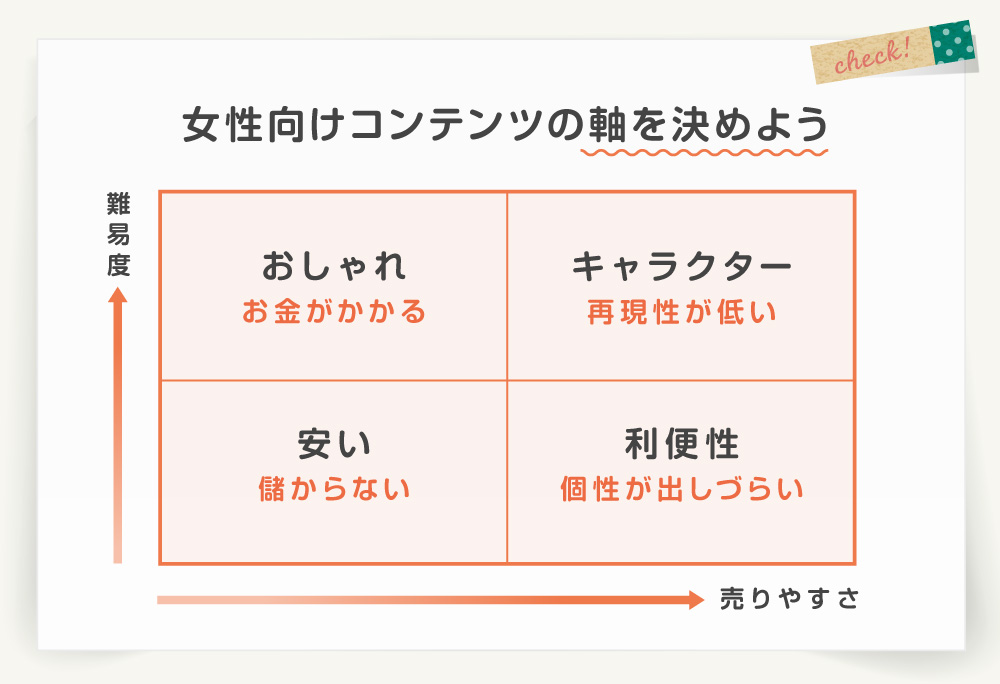Click the center intersection of quadrant grid
The width and height of the screenshot is (1000, 684).
point(507,381)
